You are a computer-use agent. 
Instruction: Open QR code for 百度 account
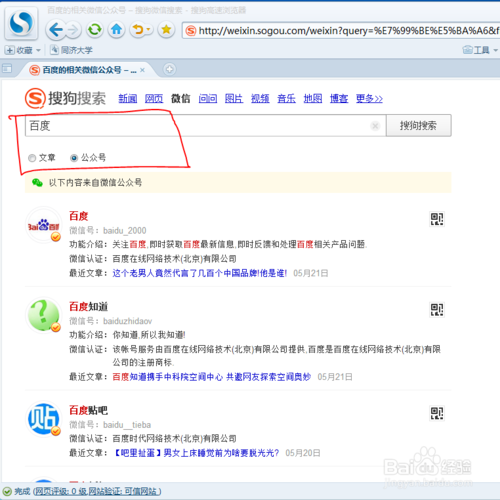coord(437,219)
